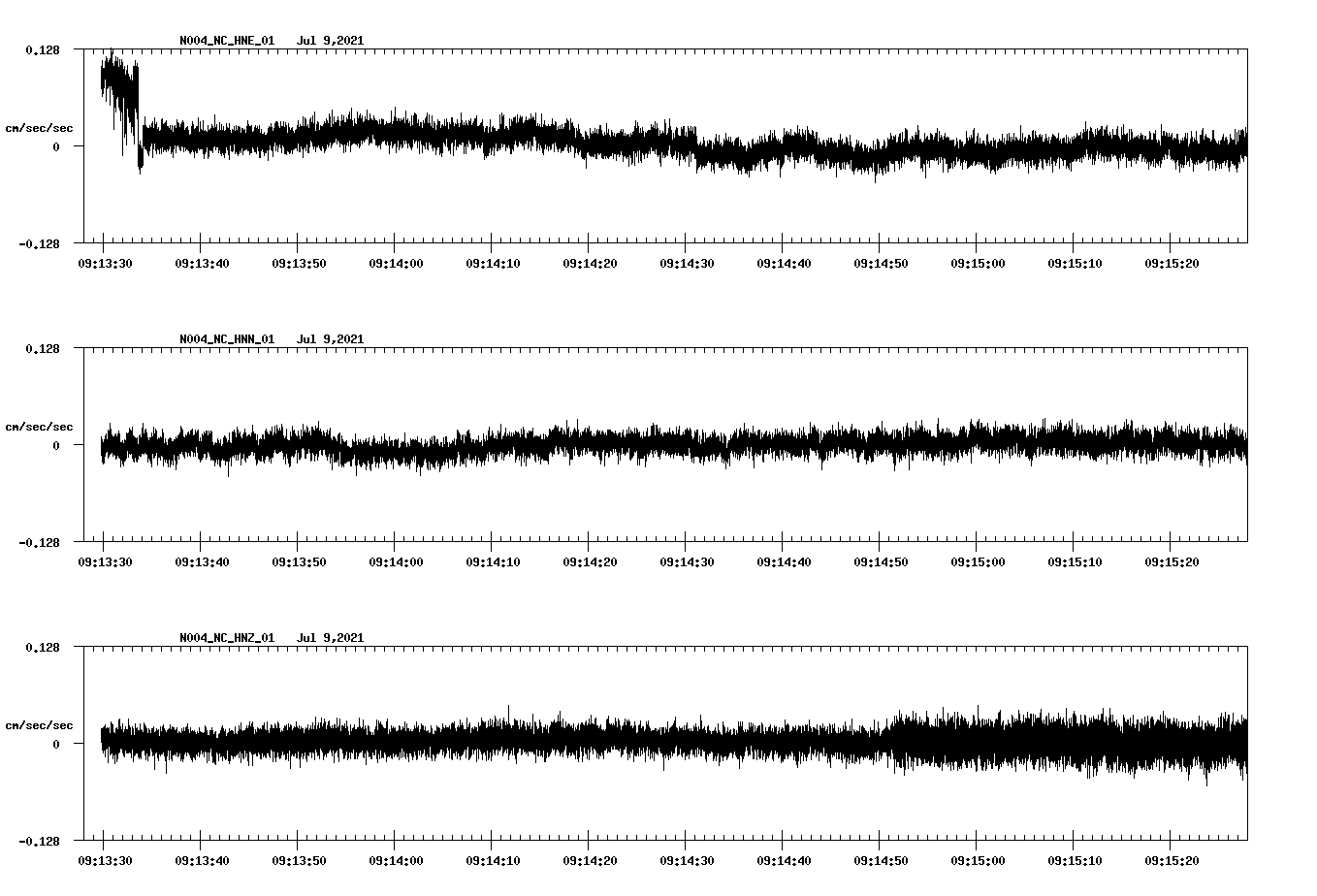This screenshot has height=896, width=1317.
Task: Click the 09:15:20 time label under the HNZ plot
Action: tap(1172, 860)
